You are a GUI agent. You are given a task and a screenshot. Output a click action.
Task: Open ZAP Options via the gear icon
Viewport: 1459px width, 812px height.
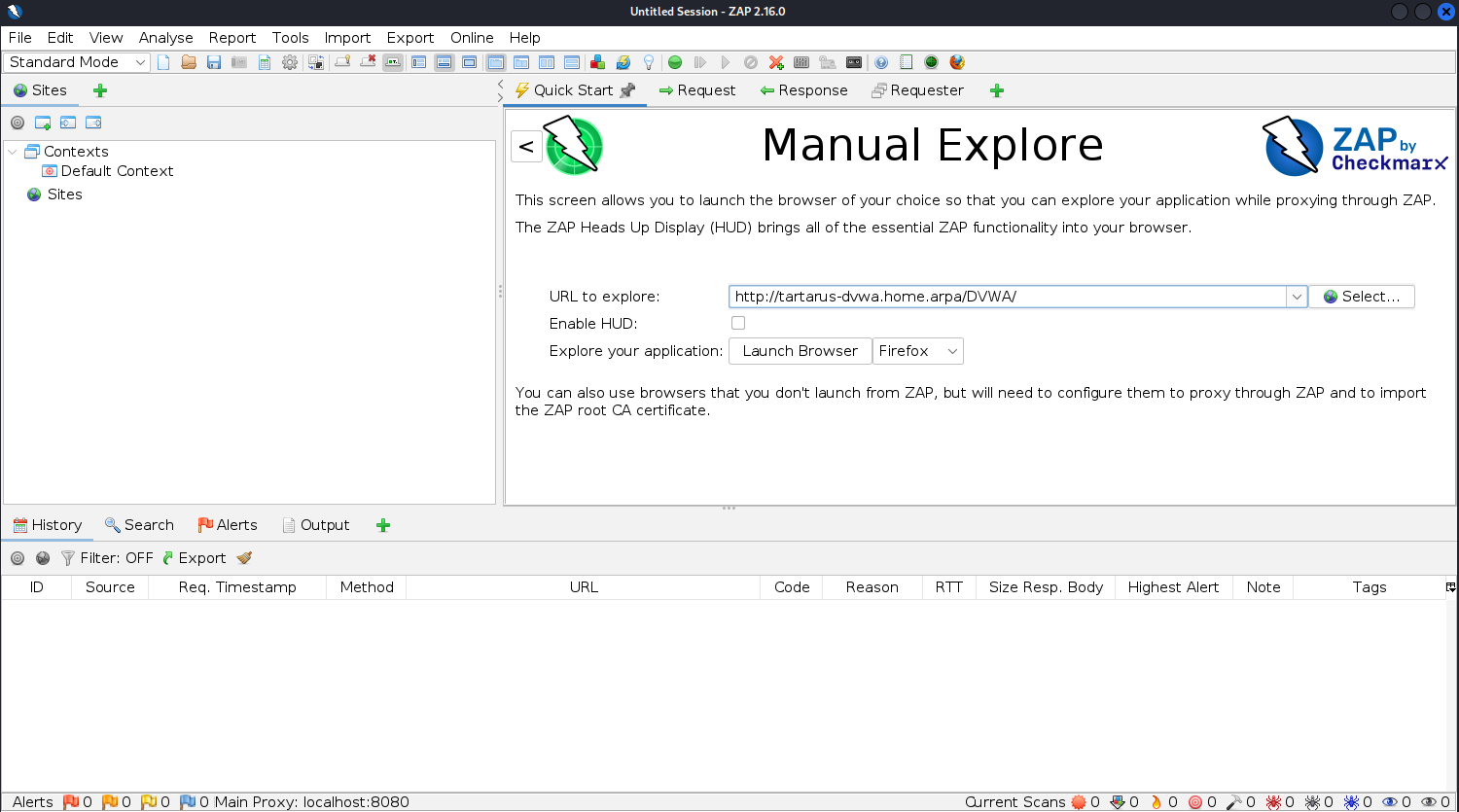tap(290, 61)
